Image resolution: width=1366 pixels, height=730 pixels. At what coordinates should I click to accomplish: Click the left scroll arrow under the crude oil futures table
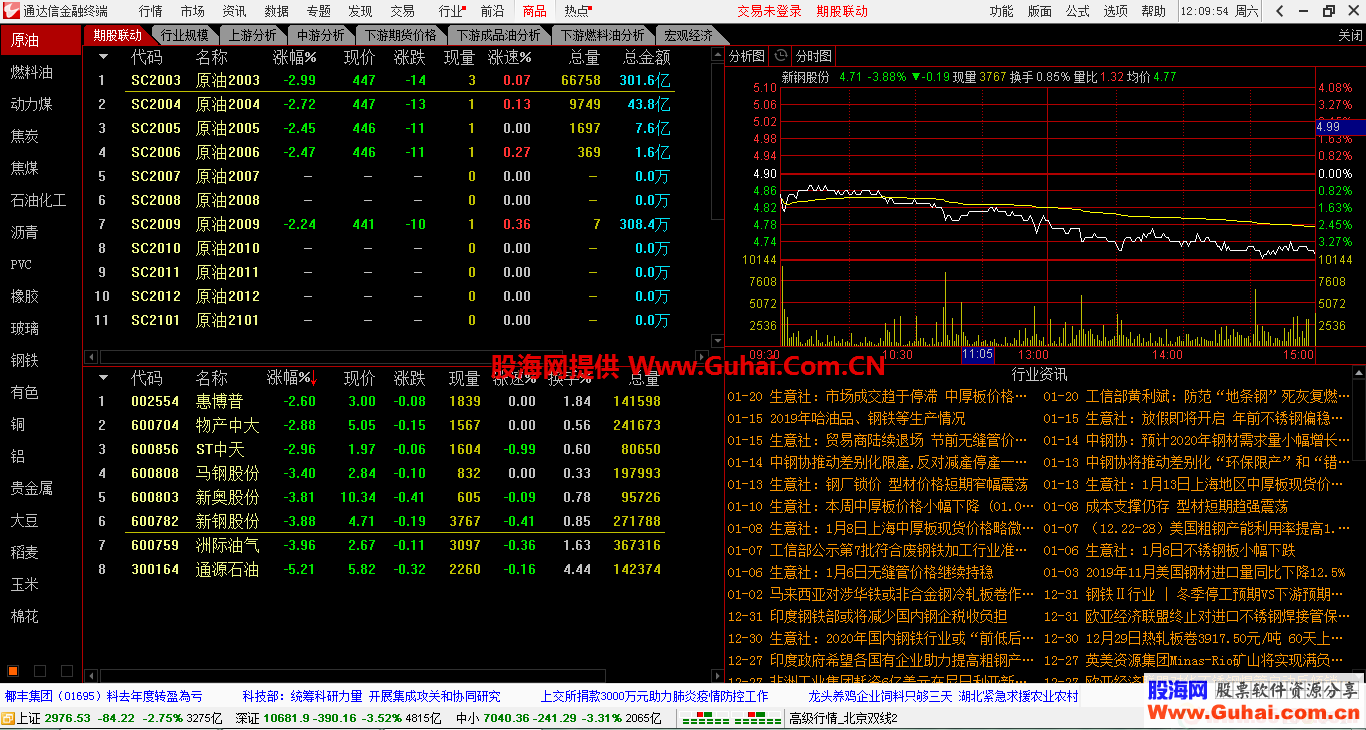pyautogui.click(x=91, y=357)
